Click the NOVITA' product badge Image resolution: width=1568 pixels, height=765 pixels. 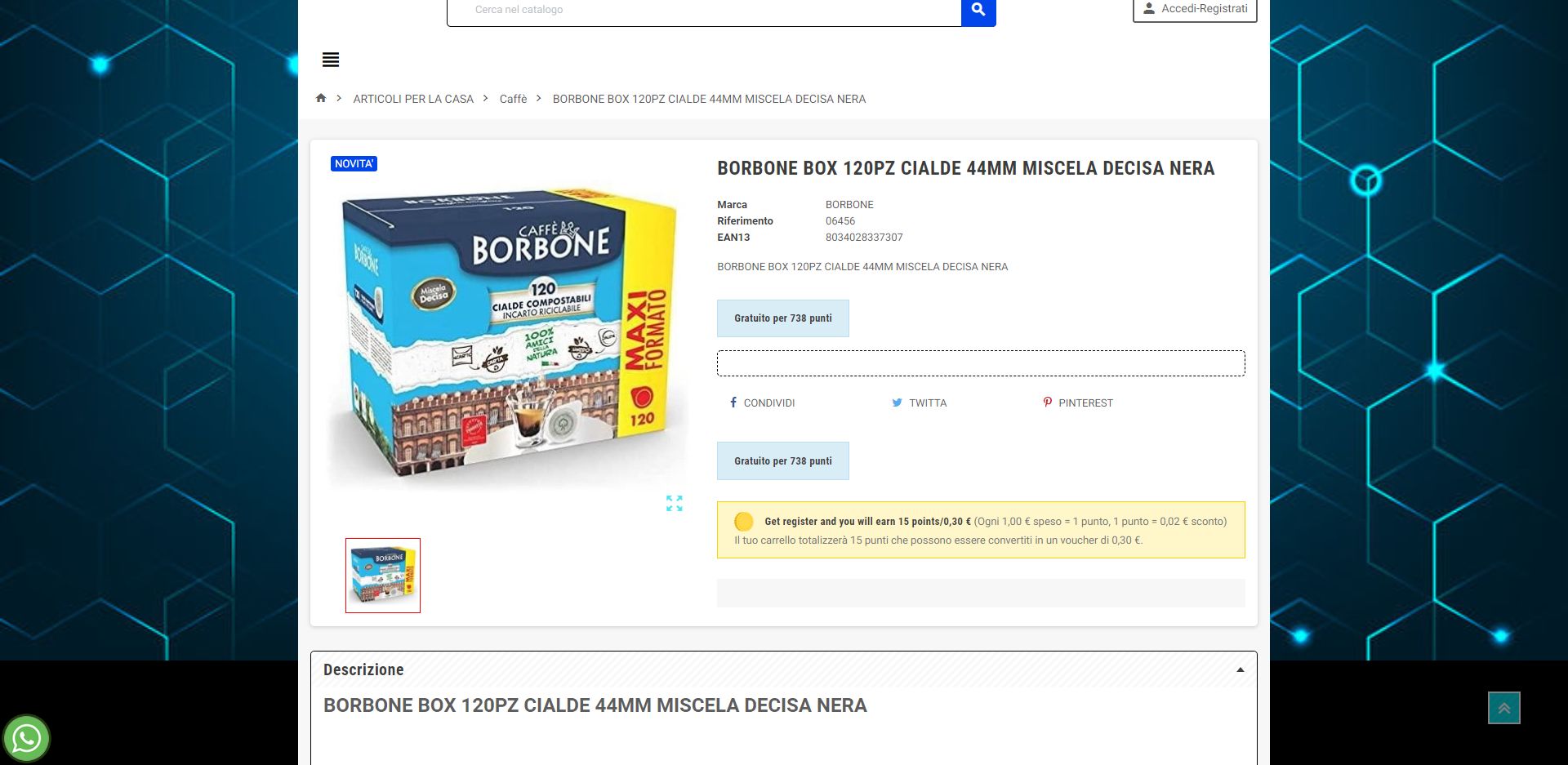[x=354, y=163]
